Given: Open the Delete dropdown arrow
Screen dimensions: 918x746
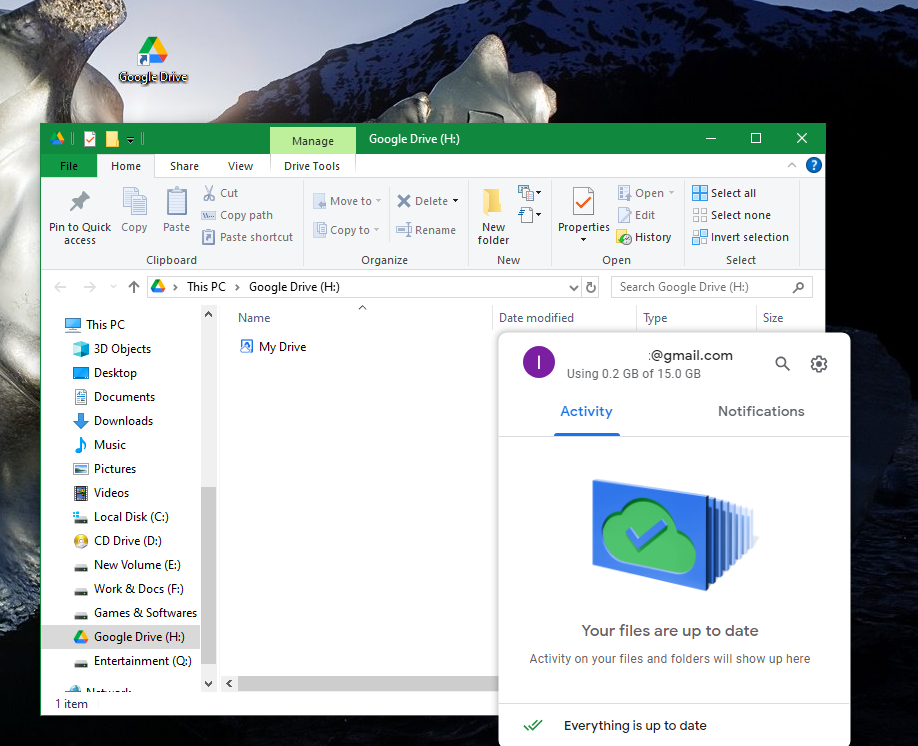Looking at the screenshot, I should 455,201.
